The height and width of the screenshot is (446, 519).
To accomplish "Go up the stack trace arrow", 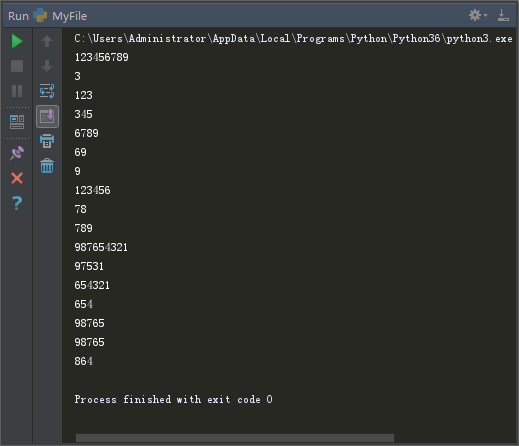I will pyautogui.click(x=47, y=41).
